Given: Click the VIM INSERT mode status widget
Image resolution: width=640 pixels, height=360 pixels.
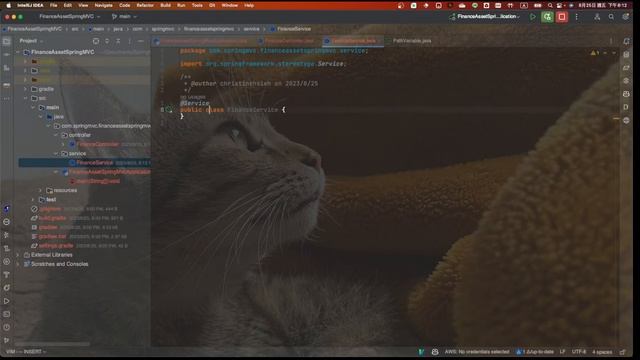Looking at the screenshot, I should pos(25,352).
